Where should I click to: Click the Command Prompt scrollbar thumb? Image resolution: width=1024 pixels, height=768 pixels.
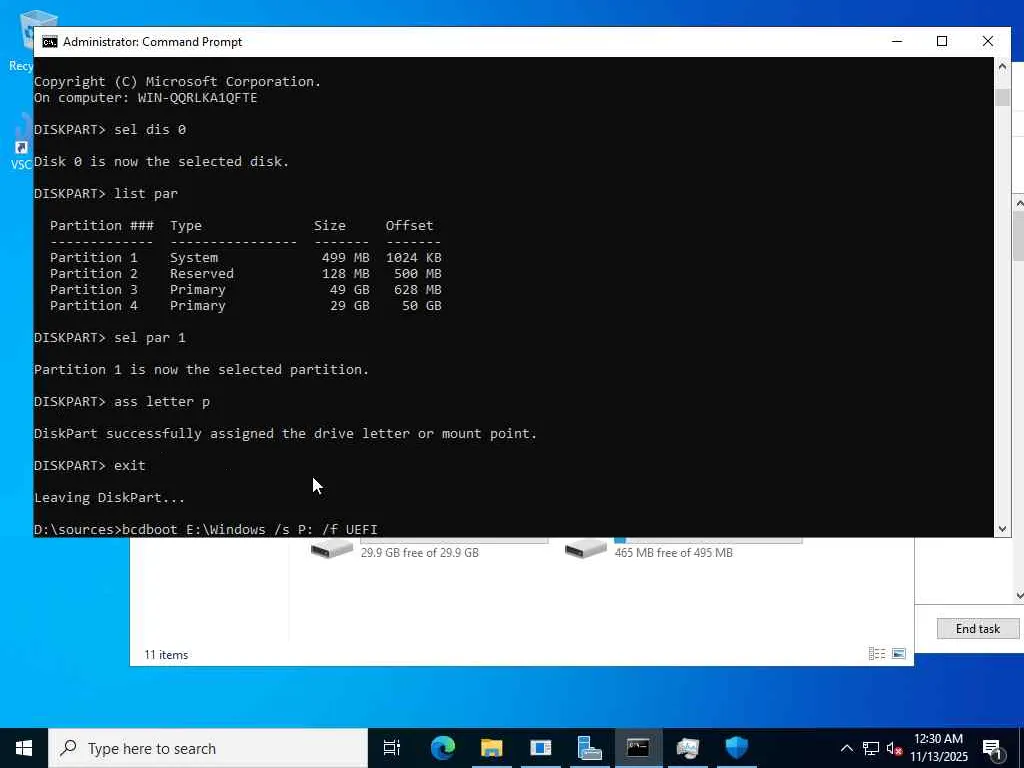1002,97
